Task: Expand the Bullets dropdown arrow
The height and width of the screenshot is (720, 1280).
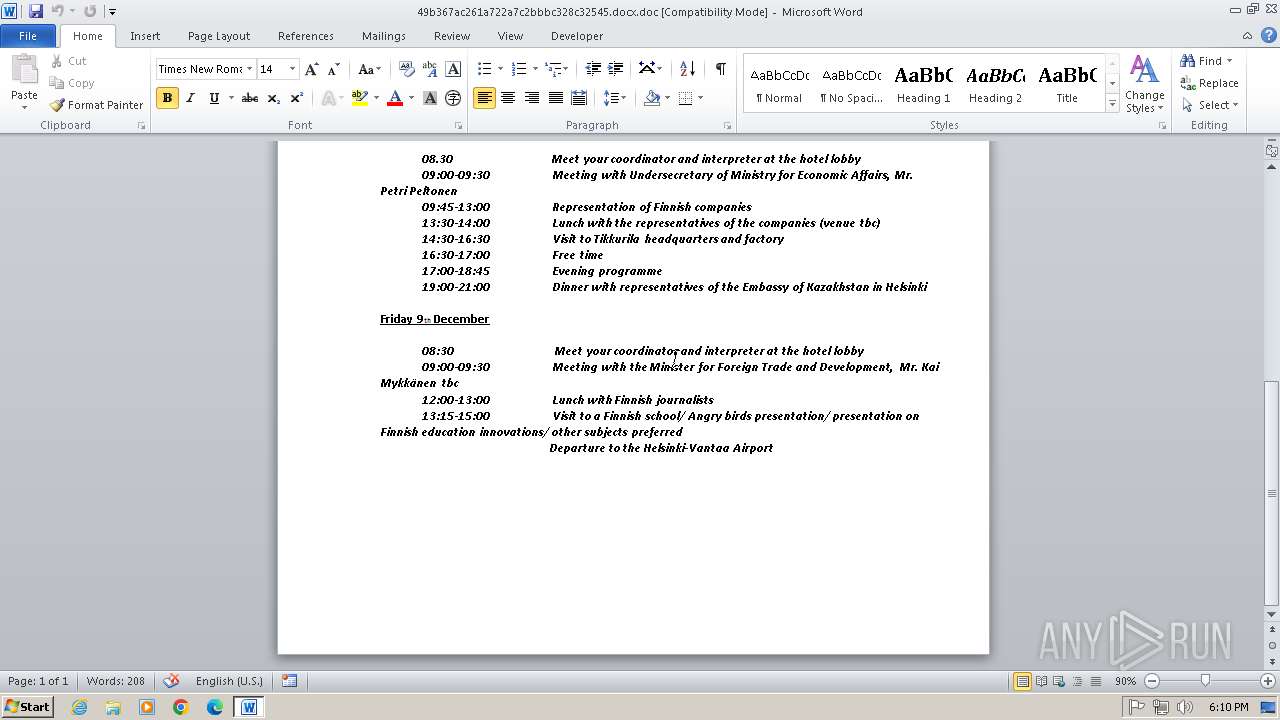Action: point(501,69)
